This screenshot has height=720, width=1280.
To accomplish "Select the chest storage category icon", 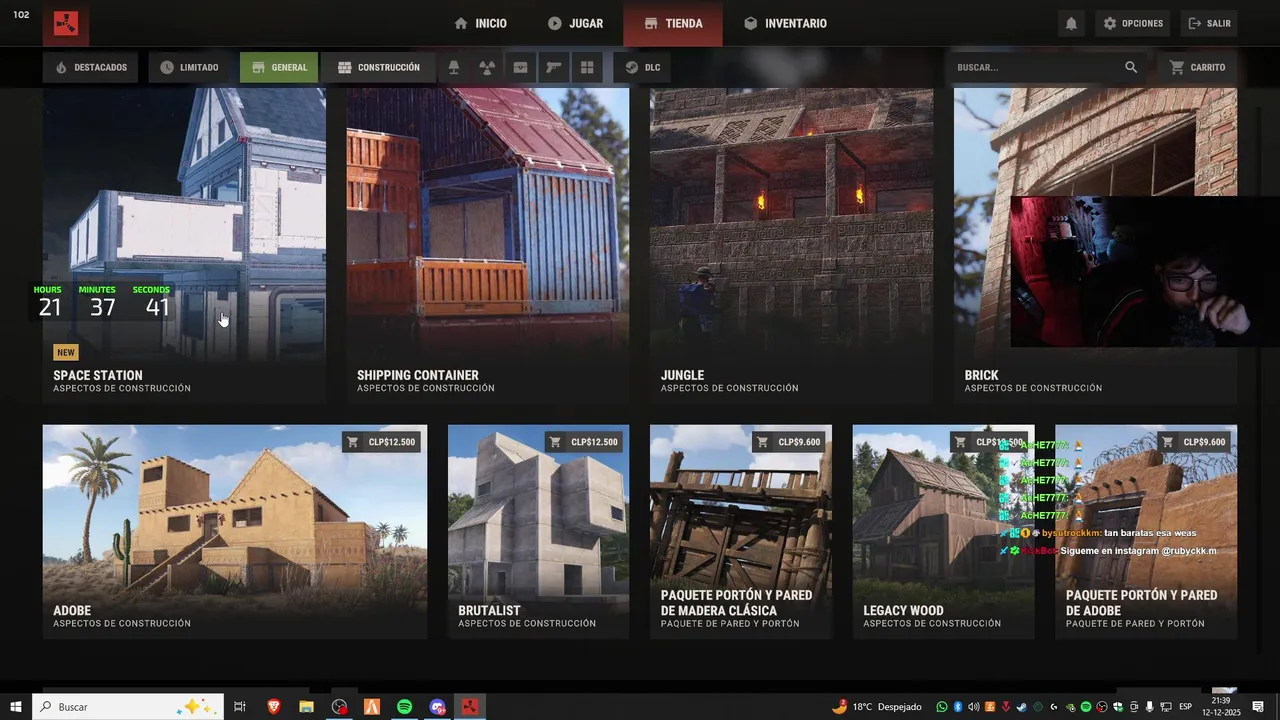I will click(x=520, y=67).
